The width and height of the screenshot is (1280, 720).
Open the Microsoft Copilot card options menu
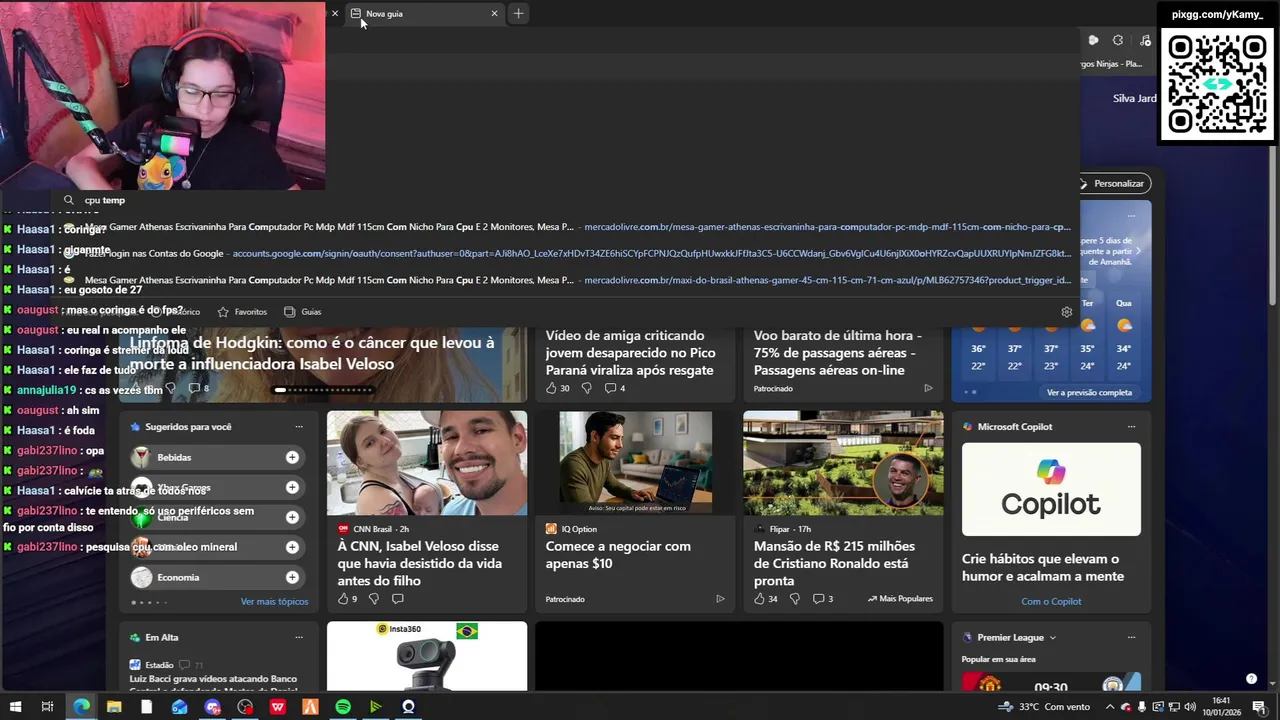tap(1131, 427)
